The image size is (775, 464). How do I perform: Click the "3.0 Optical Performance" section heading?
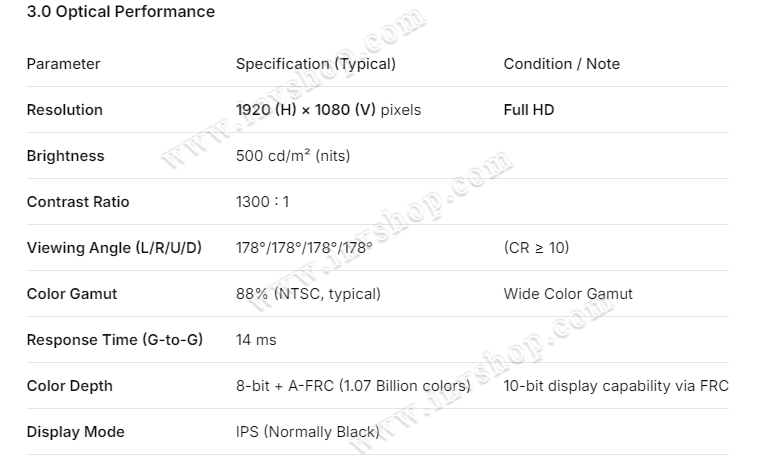pyautogui.click(x=120, y=12)
